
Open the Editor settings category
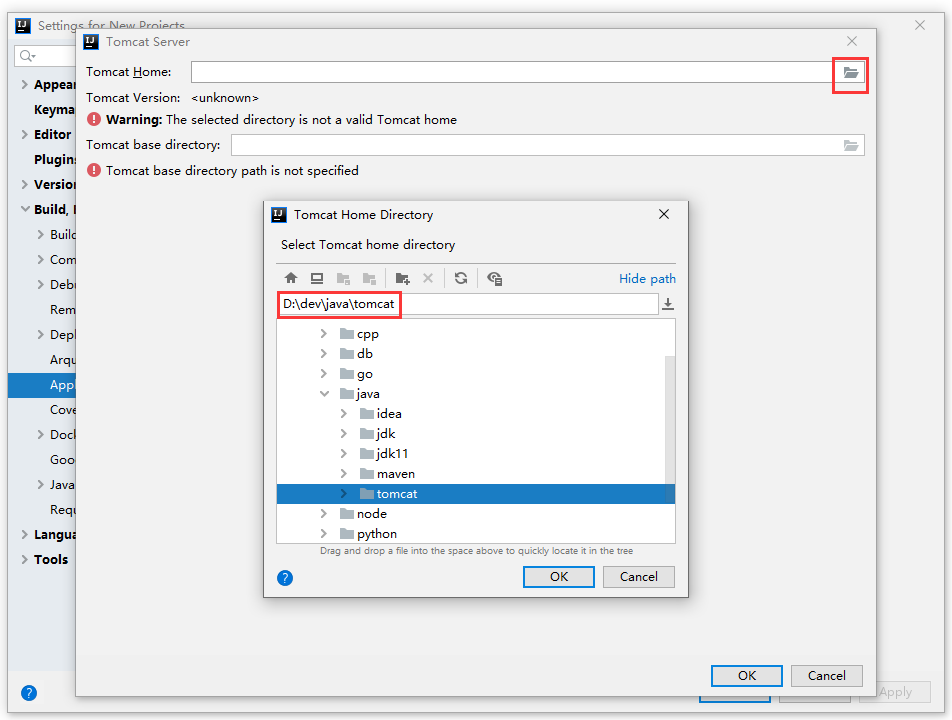(52, 134)
